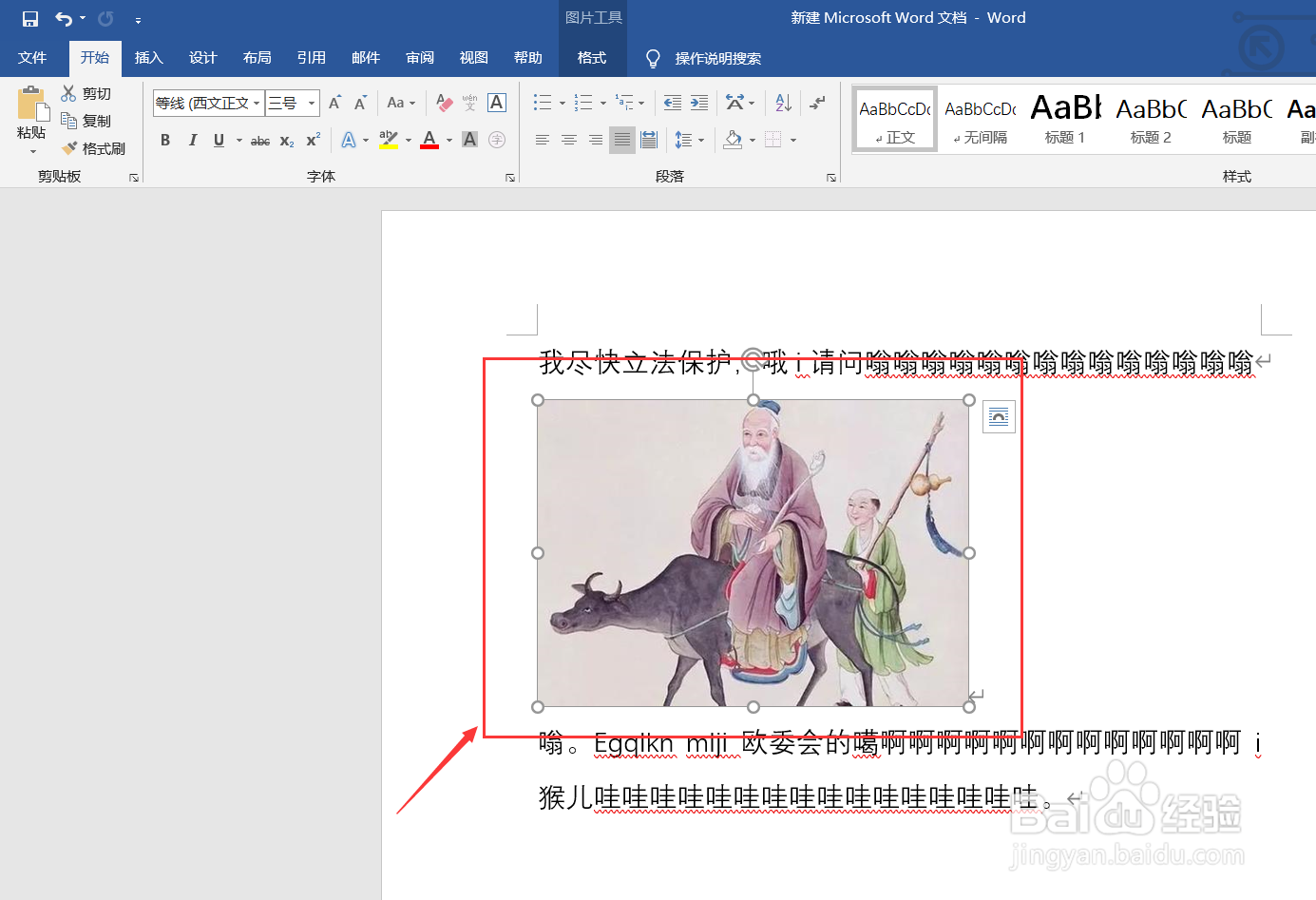Open the 引用 tab
The width and height of the screenshot is (1316, 900).
point(312,58)
